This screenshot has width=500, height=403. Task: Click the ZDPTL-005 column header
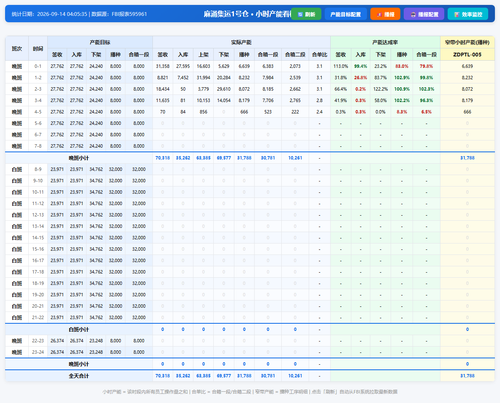(467, 54)
